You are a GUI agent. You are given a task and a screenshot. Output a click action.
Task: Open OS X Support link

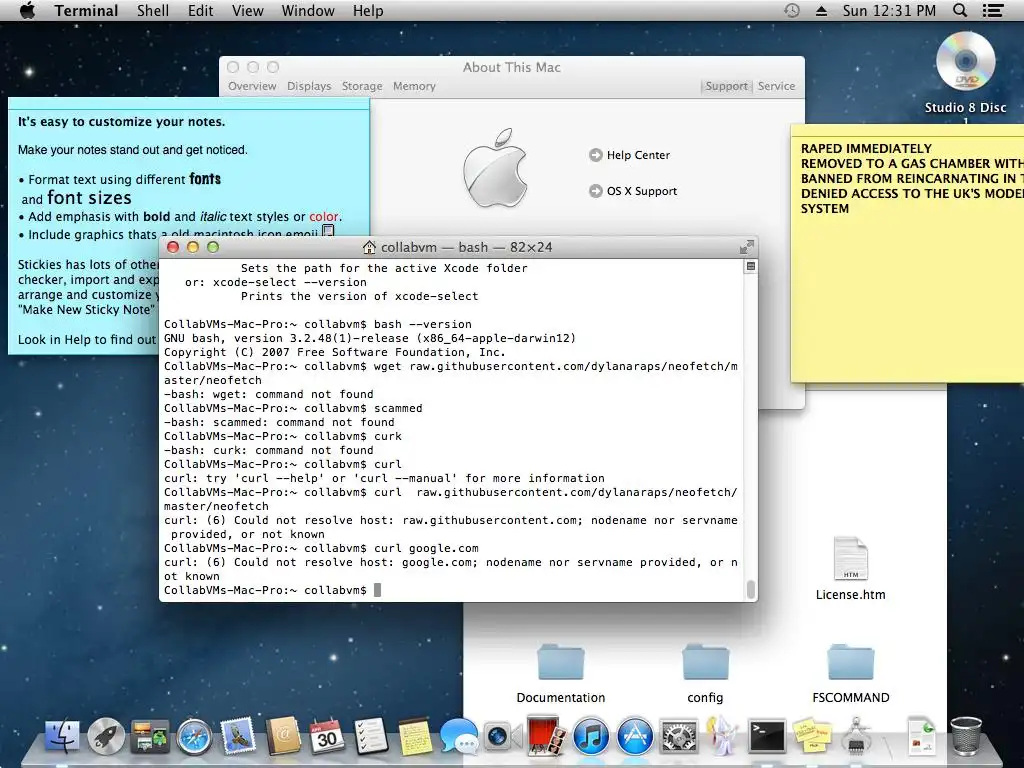click(x=633, y=191)
